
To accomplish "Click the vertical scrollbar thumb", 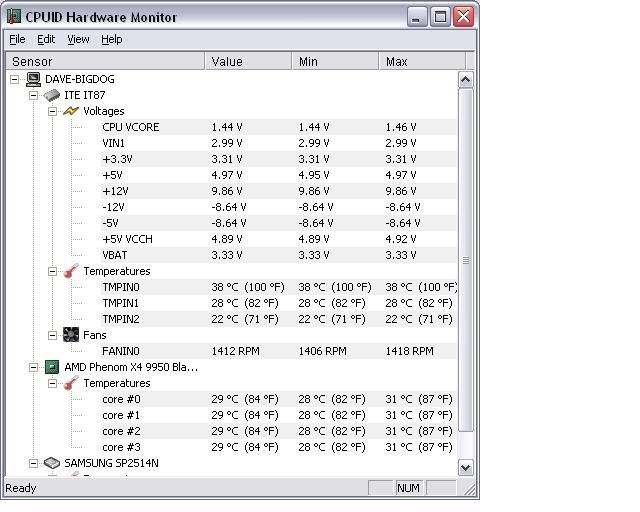I will tap(466, 260).
